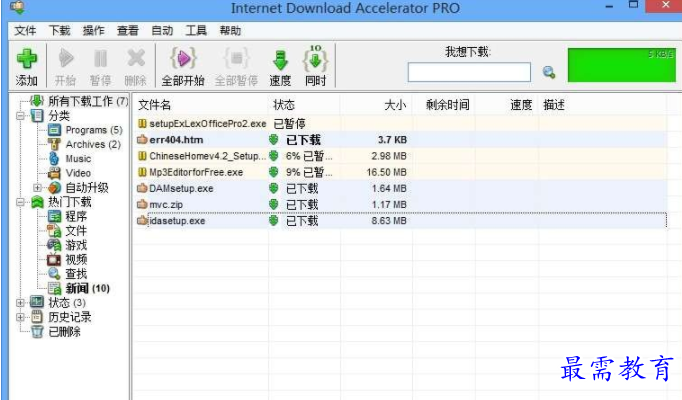Open the 查看 menu

pyautogui.click(x=128, y=30)
